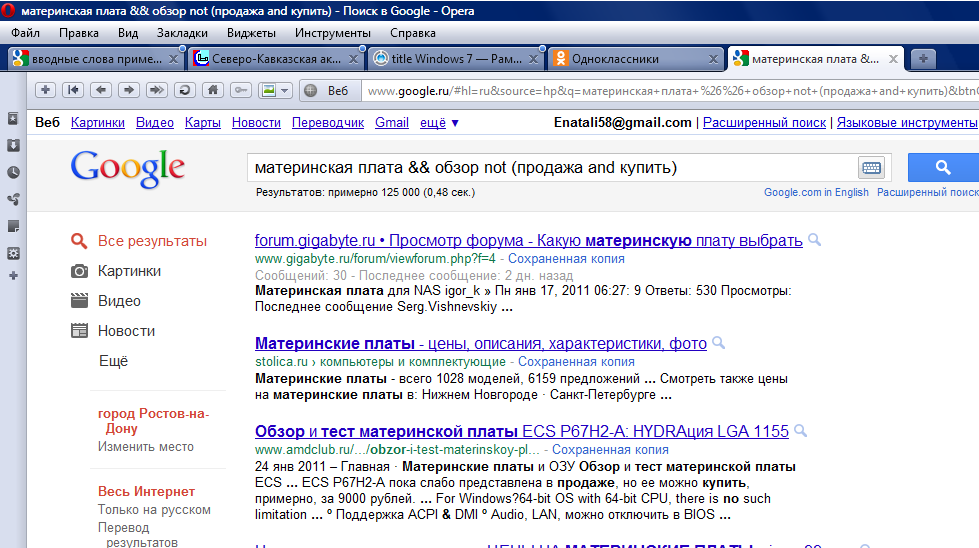Open Картинки link in top Google bar
The image size is (979, 548).
click(x=98, y=122)
